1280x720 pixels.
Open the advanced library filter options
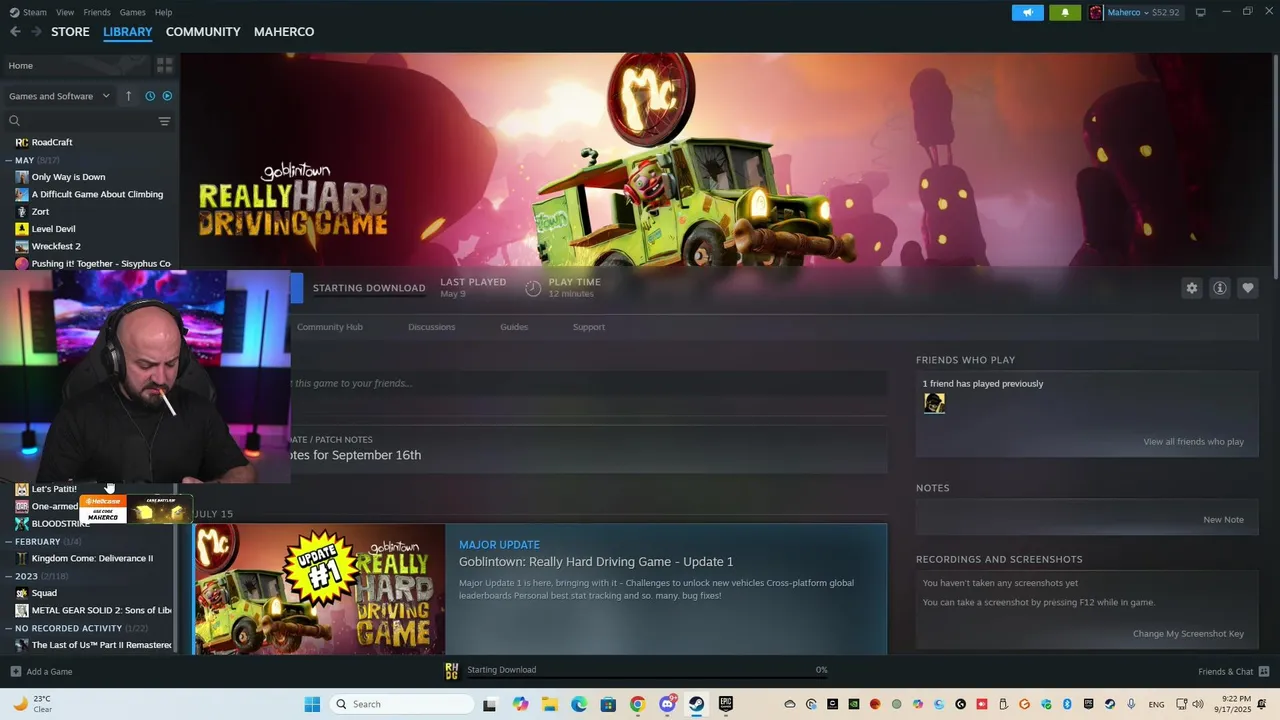point(164,121)
